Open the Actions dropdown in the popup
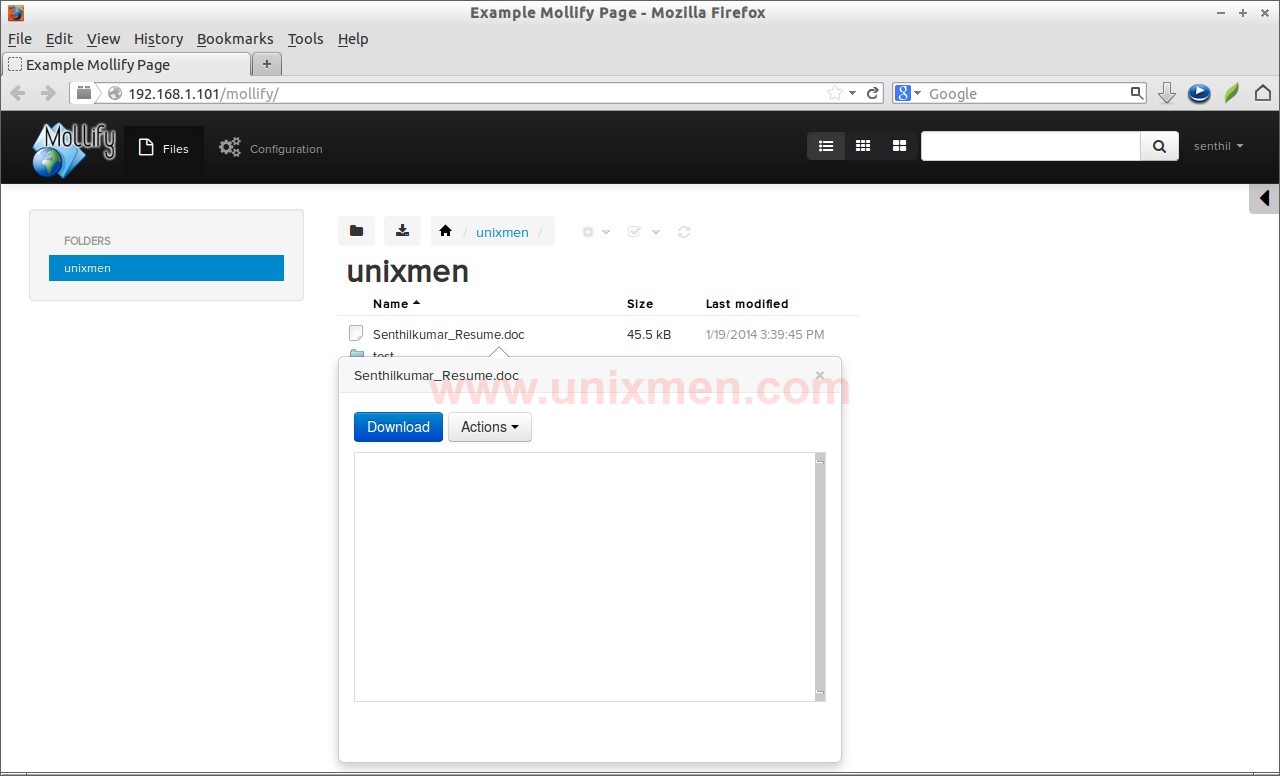This screenshot has width=1280, height=776. (490, 427)
